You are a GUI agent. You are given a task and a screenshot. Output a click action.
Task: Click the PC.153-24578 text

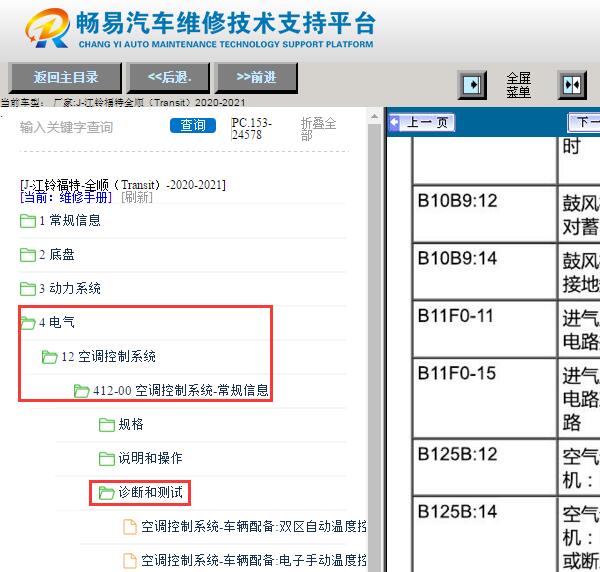(251, 129)
